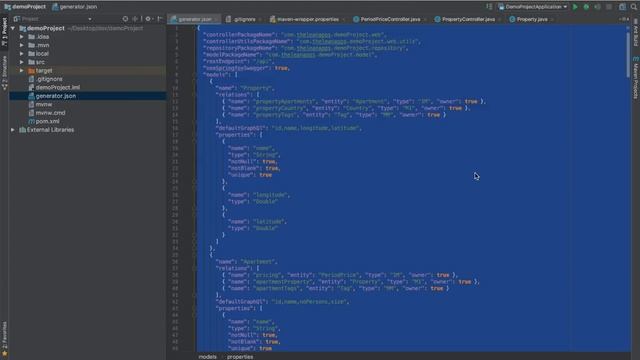Open Maven Projects tool window on right
640x360 pixels.
636,78
